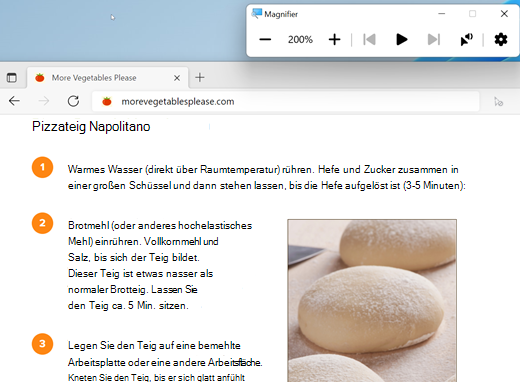Click the tomato favicon on the browser tab

40,78
